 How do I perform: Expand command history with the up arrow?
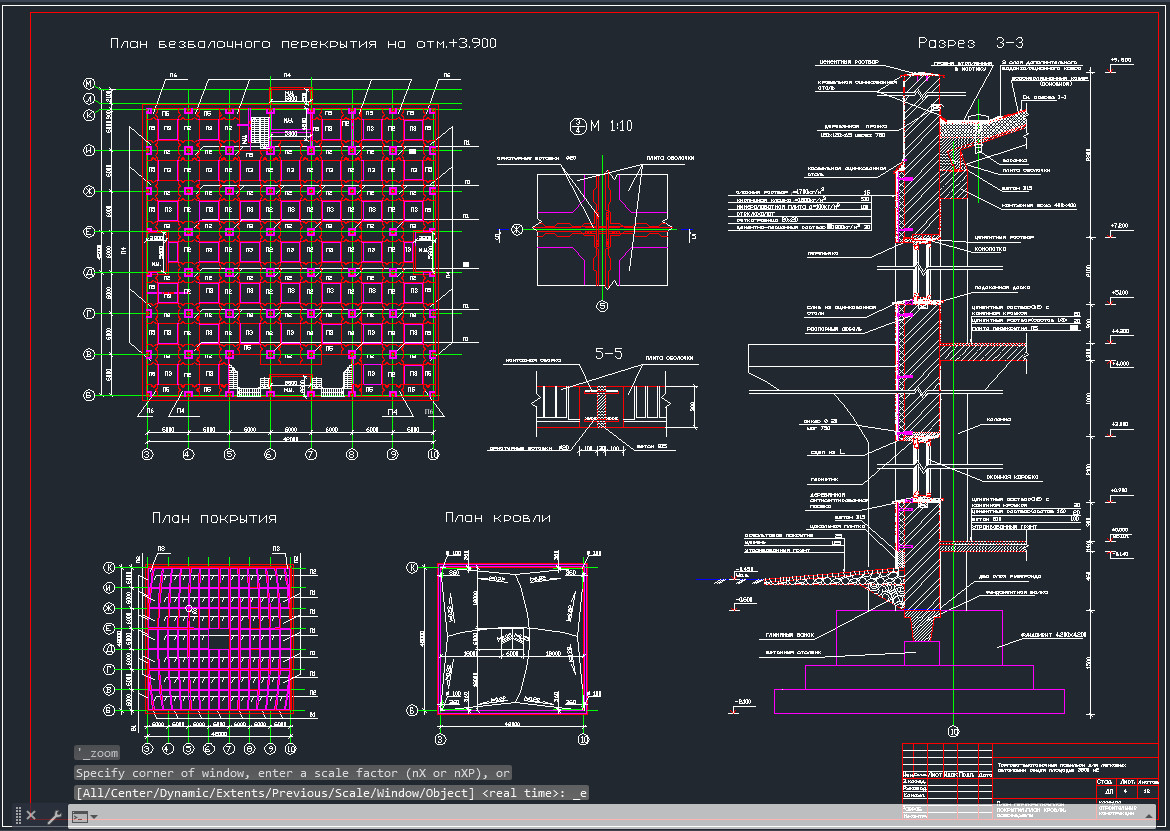click(1147, 816)
